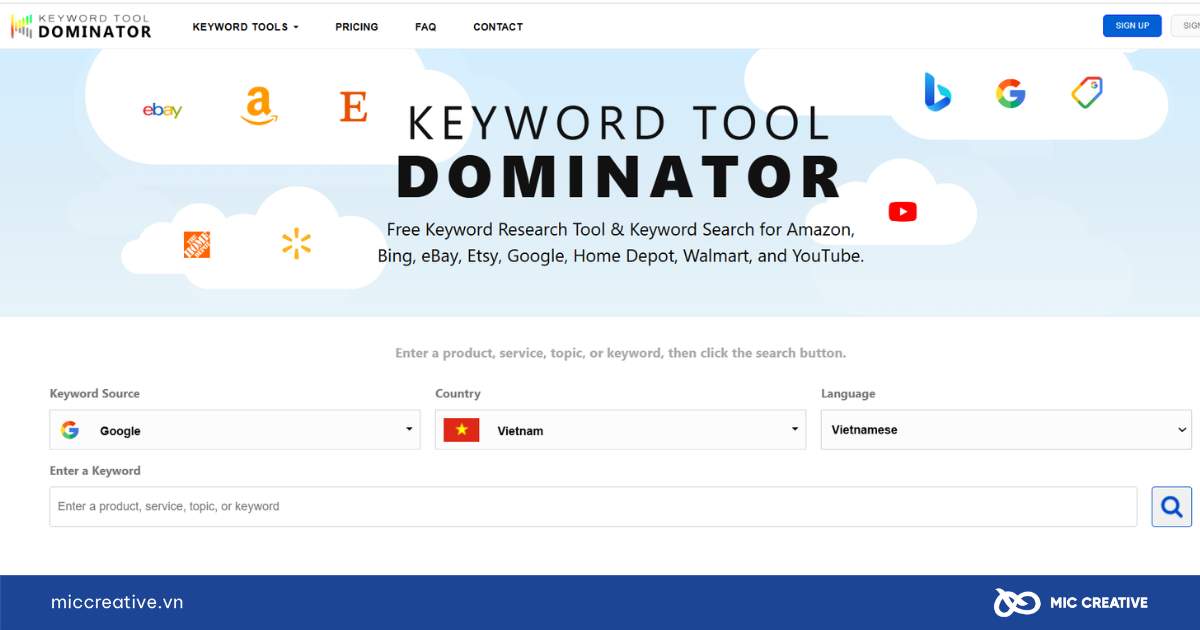1200x630 pixels.
Task: Click the Bing logo icon
Action: [937, 92]
